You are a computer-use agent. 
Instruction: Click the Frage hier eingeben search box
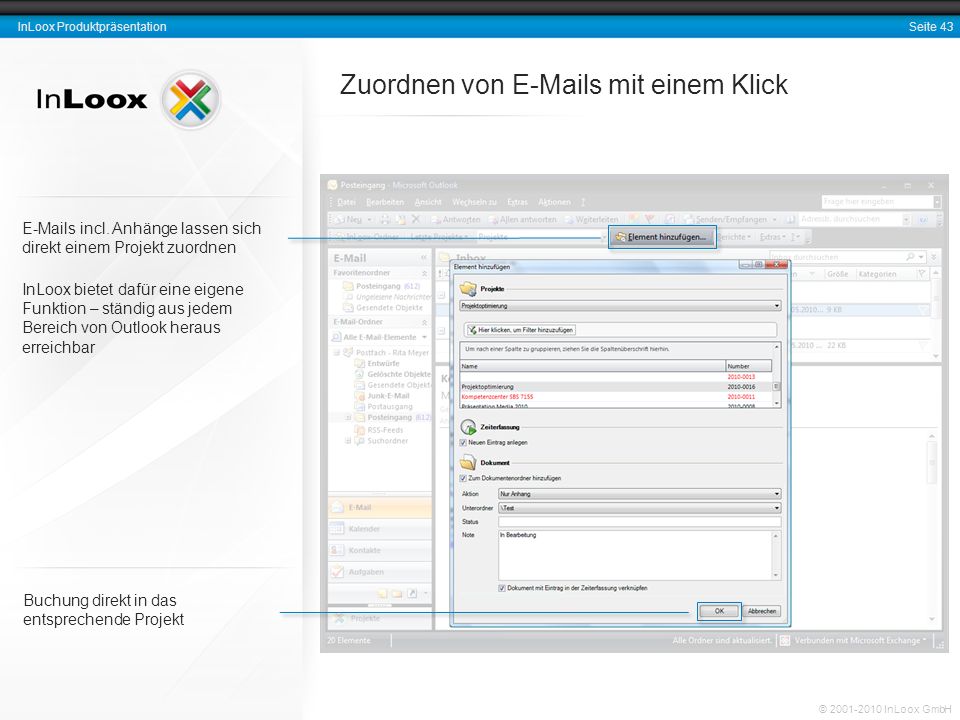pyautogui.click(x=877, y=201)
